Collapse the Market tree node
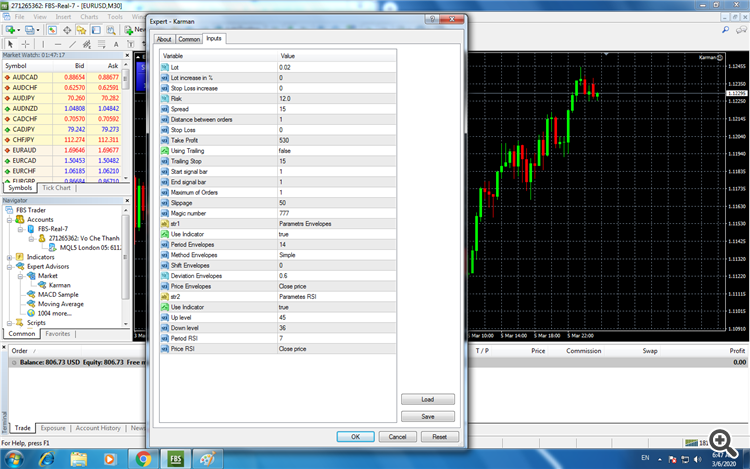This screenshot has width=750, height=469. point(20,276)
